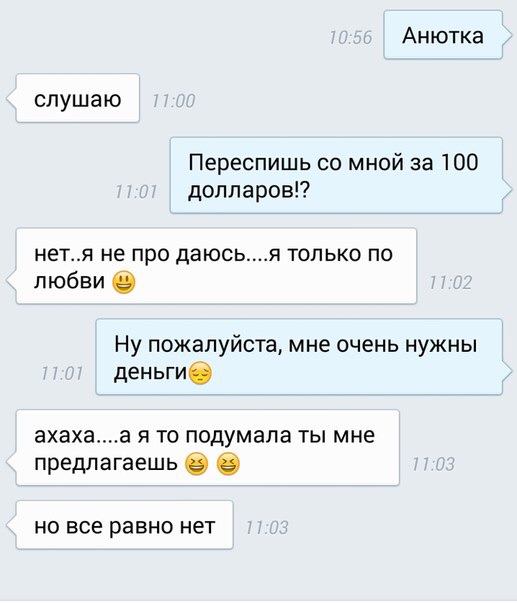The width and height of the screenshot is (517, 604).
Task: Tap the 'ахаха....а я то подумала' message
Action: 204,448
